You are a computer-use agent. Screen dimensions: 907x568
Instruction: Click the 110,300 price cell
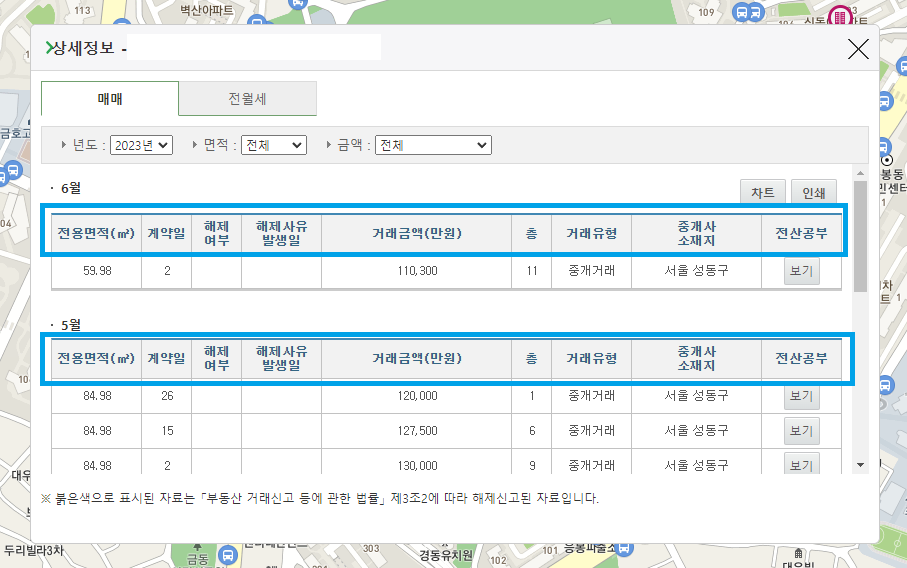tap(417, 271)
